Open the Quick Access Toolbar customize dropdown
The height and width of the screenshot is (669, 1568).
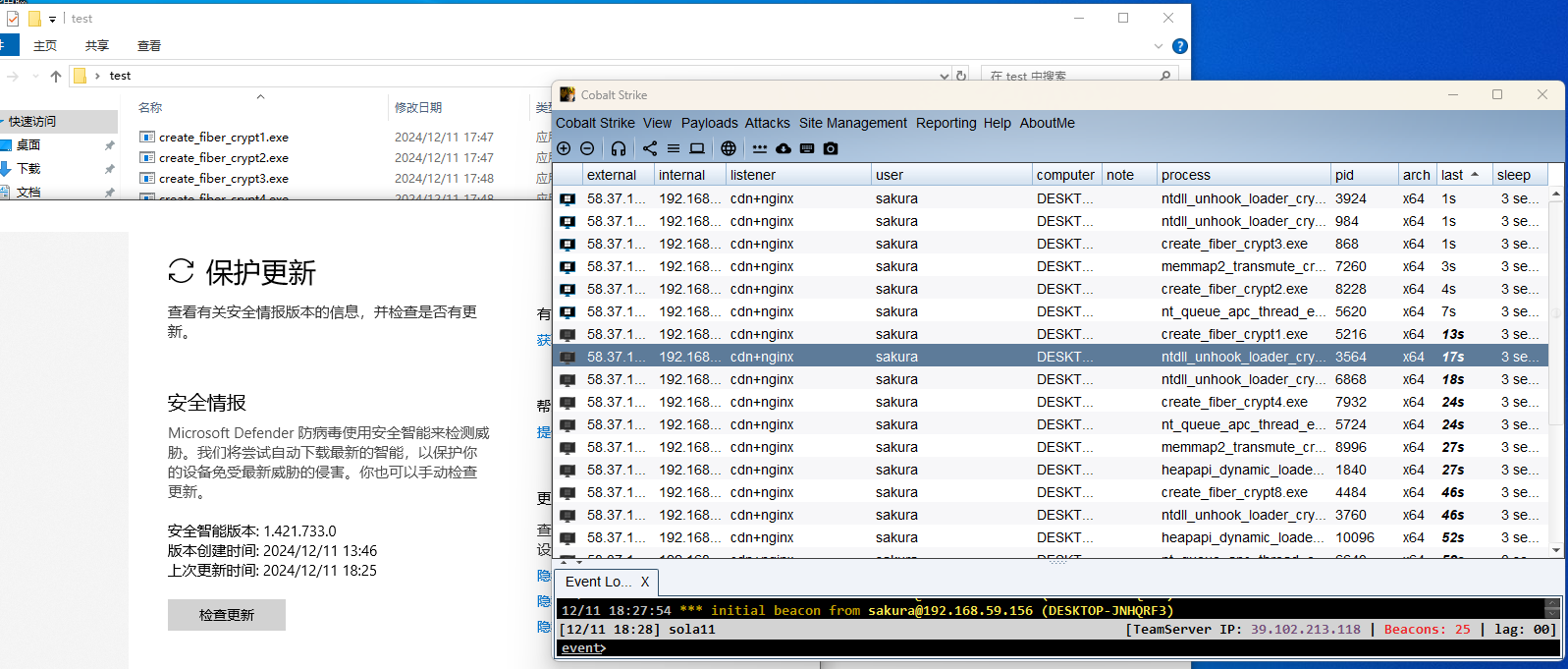coord(53,19)
